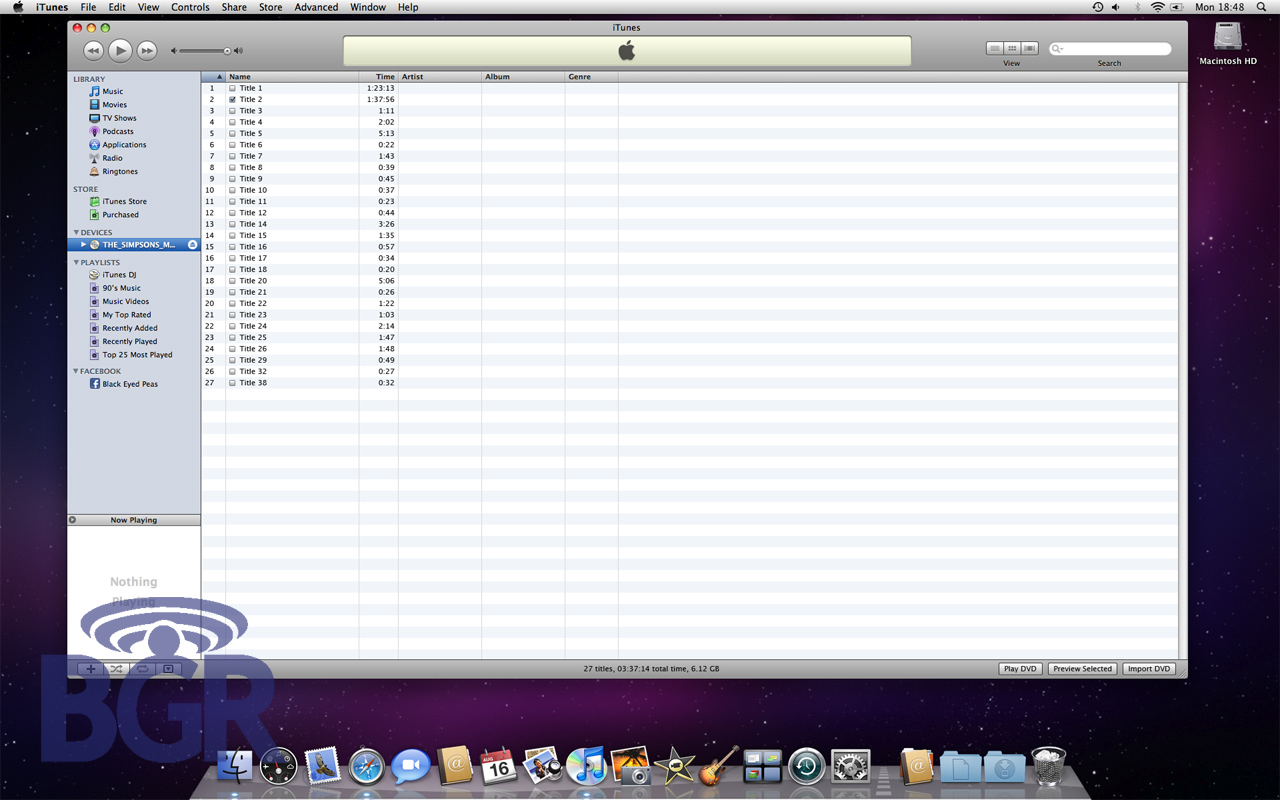Eject the THE_SIMPSONS DVD device
This screenshot has height=800, width=1280.
pos(192,245)
